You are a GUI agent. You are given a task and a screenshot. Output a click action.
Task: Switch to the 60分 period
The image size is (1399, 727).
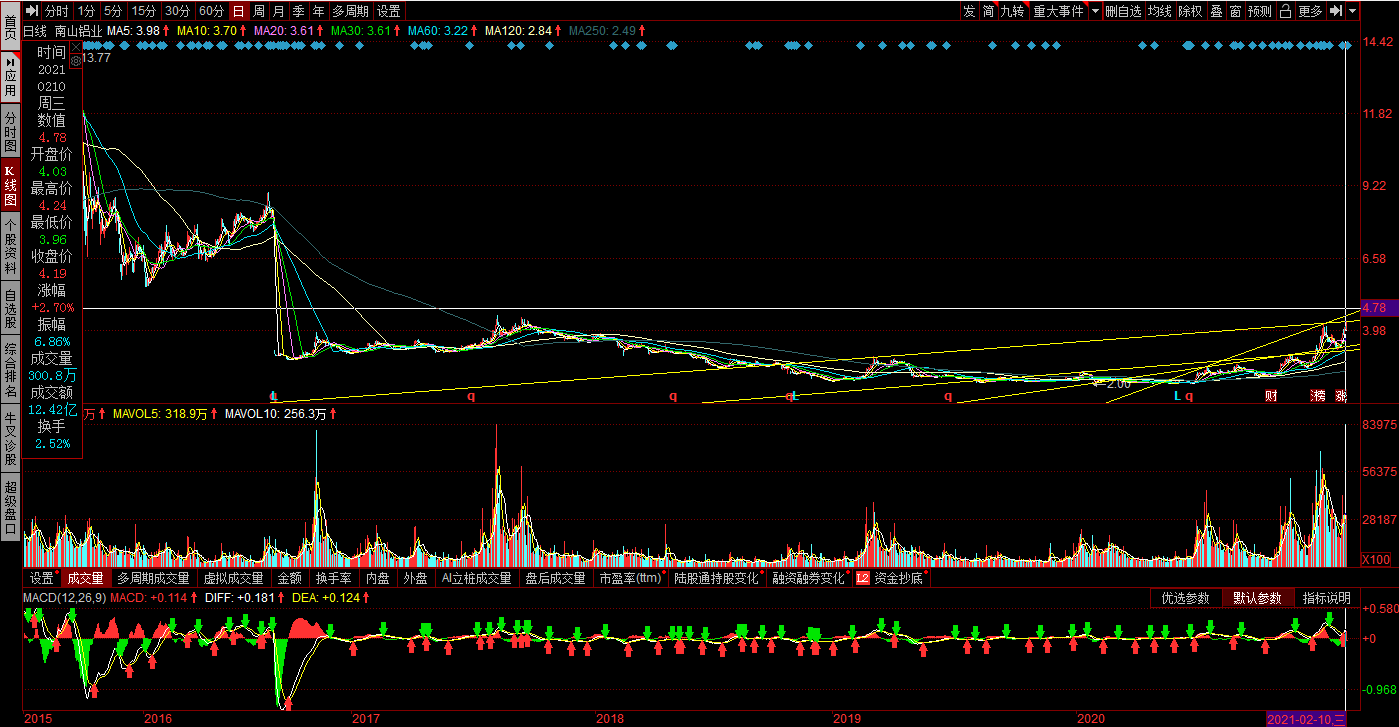click(211, 11)
